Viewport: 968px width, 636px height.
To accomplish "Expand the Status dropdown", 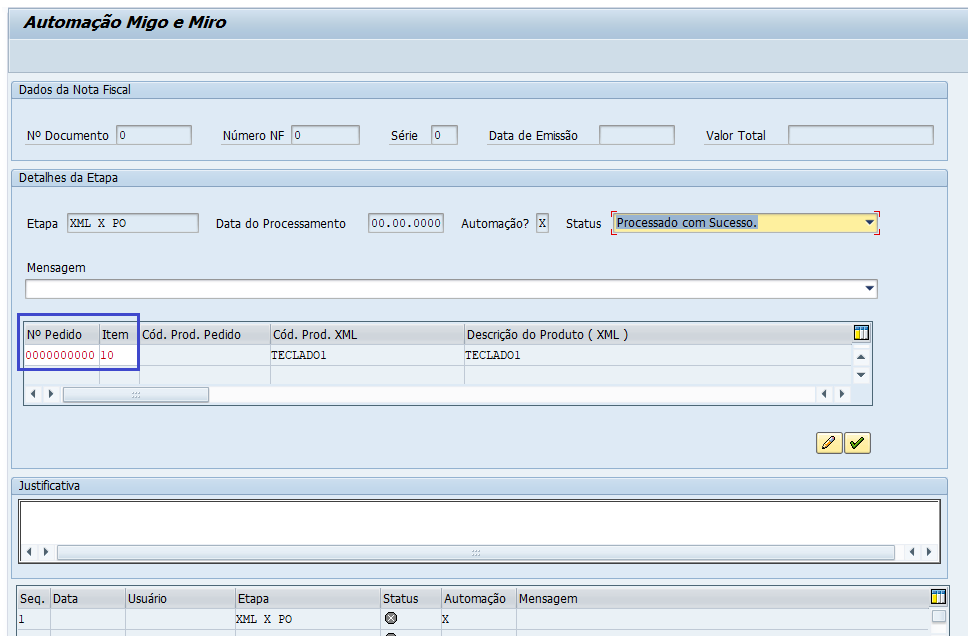I will coord(870,223).
